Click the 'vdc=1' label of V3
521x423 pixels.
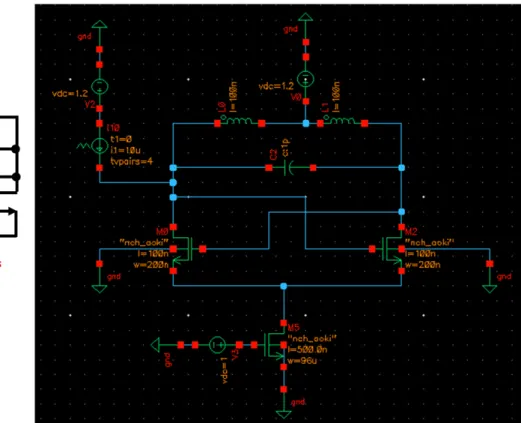click(224, 370)
